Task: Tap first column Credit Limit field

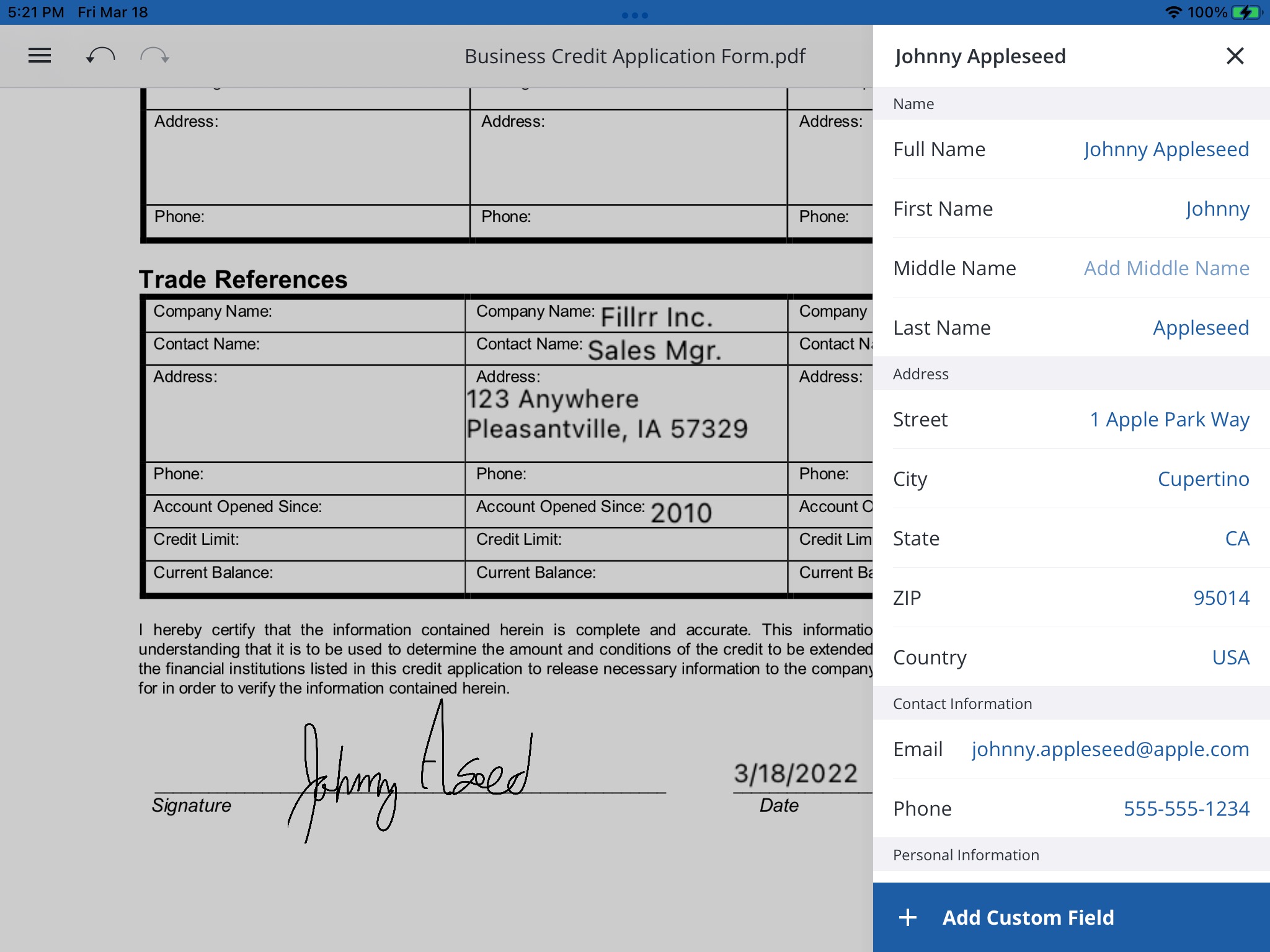Action: [x=305, y=544]
